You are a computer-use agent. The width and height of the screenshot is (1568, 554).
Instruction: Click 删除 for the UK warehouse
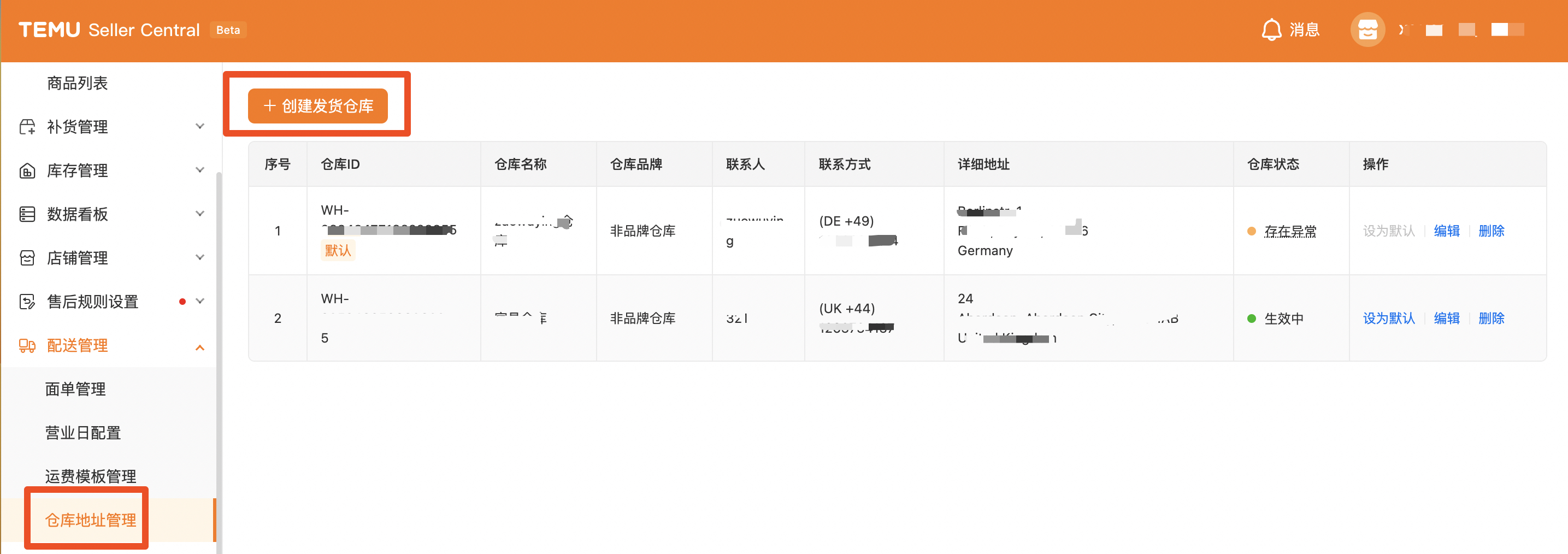coord(1492,319)
